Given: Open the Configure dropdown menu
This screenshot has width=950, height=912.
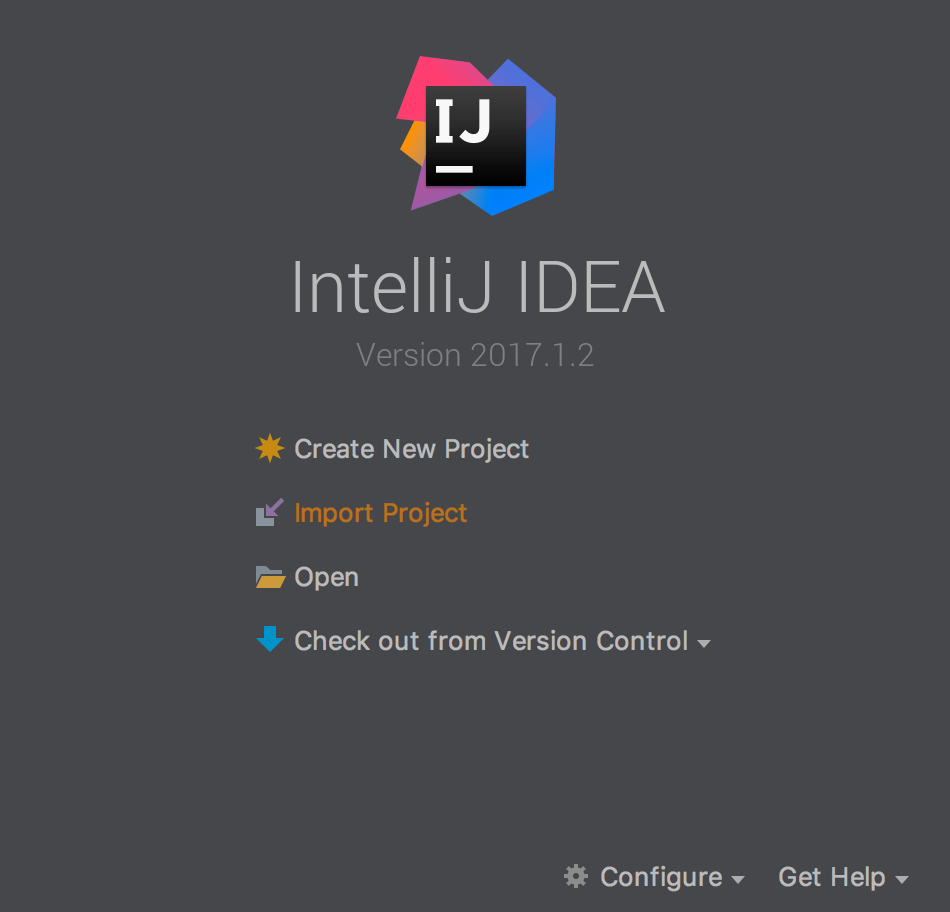Looking at the screenshot, I should [660, 877].
